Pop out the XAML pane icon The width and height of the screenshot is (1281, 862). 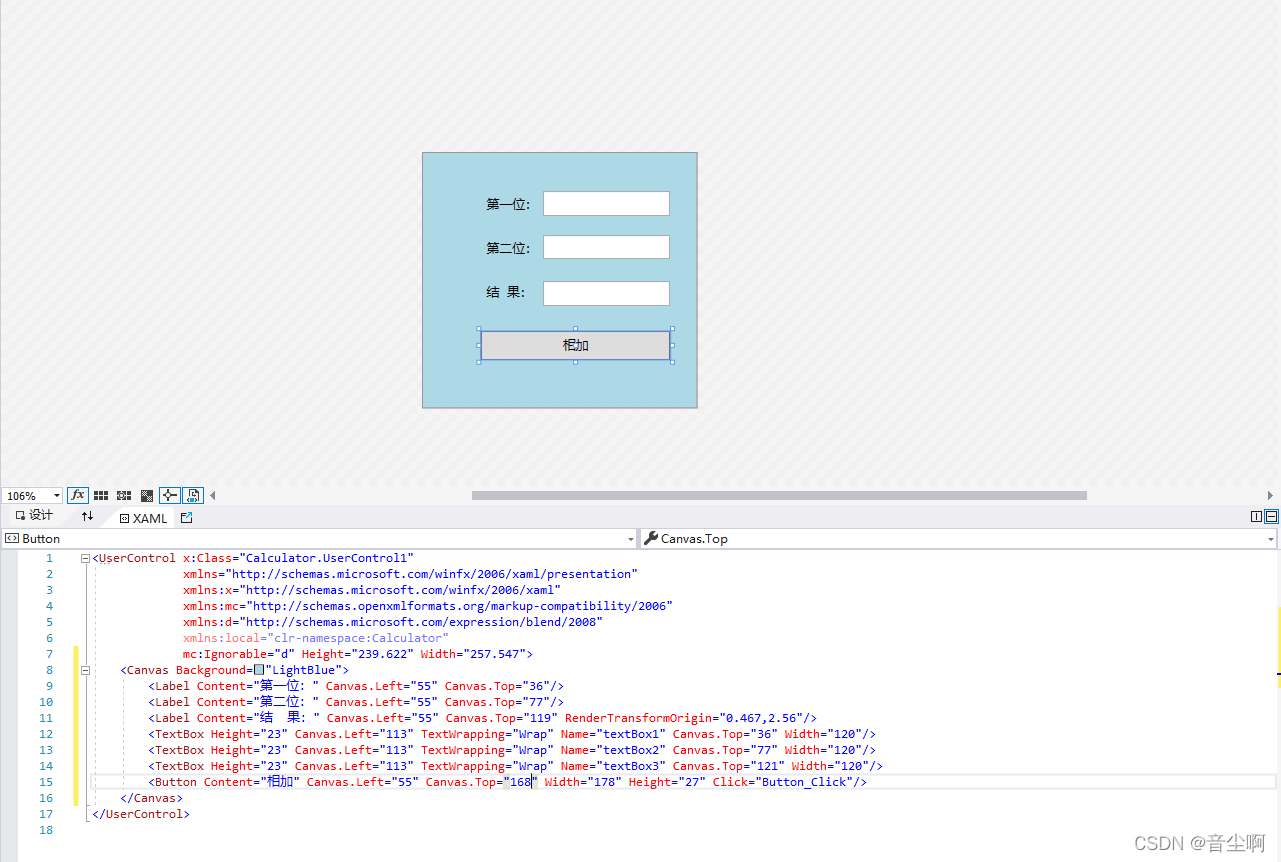tap(186, 517)
